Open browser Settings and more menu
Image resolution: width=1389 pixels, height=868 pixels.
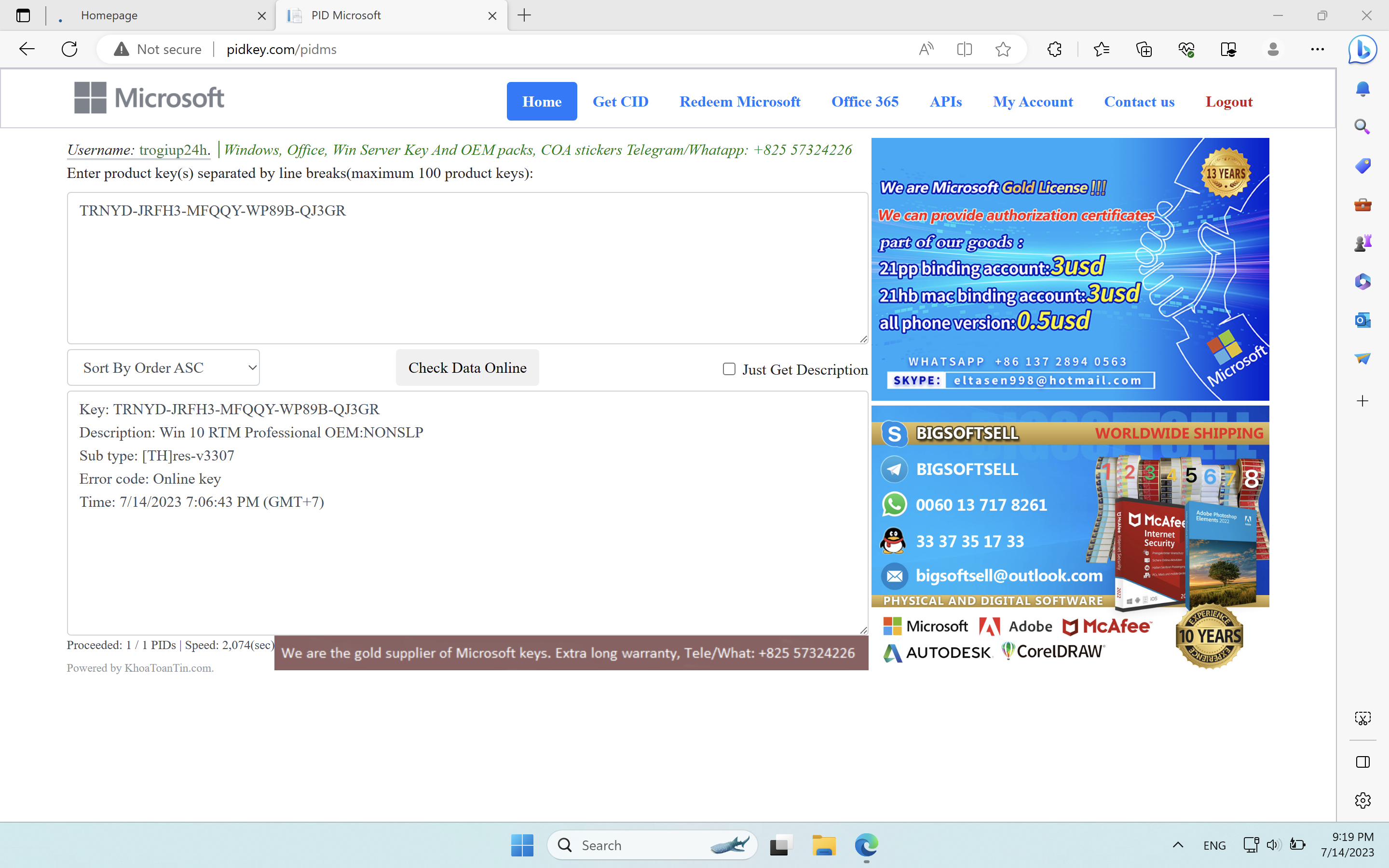click(1317, 49)
